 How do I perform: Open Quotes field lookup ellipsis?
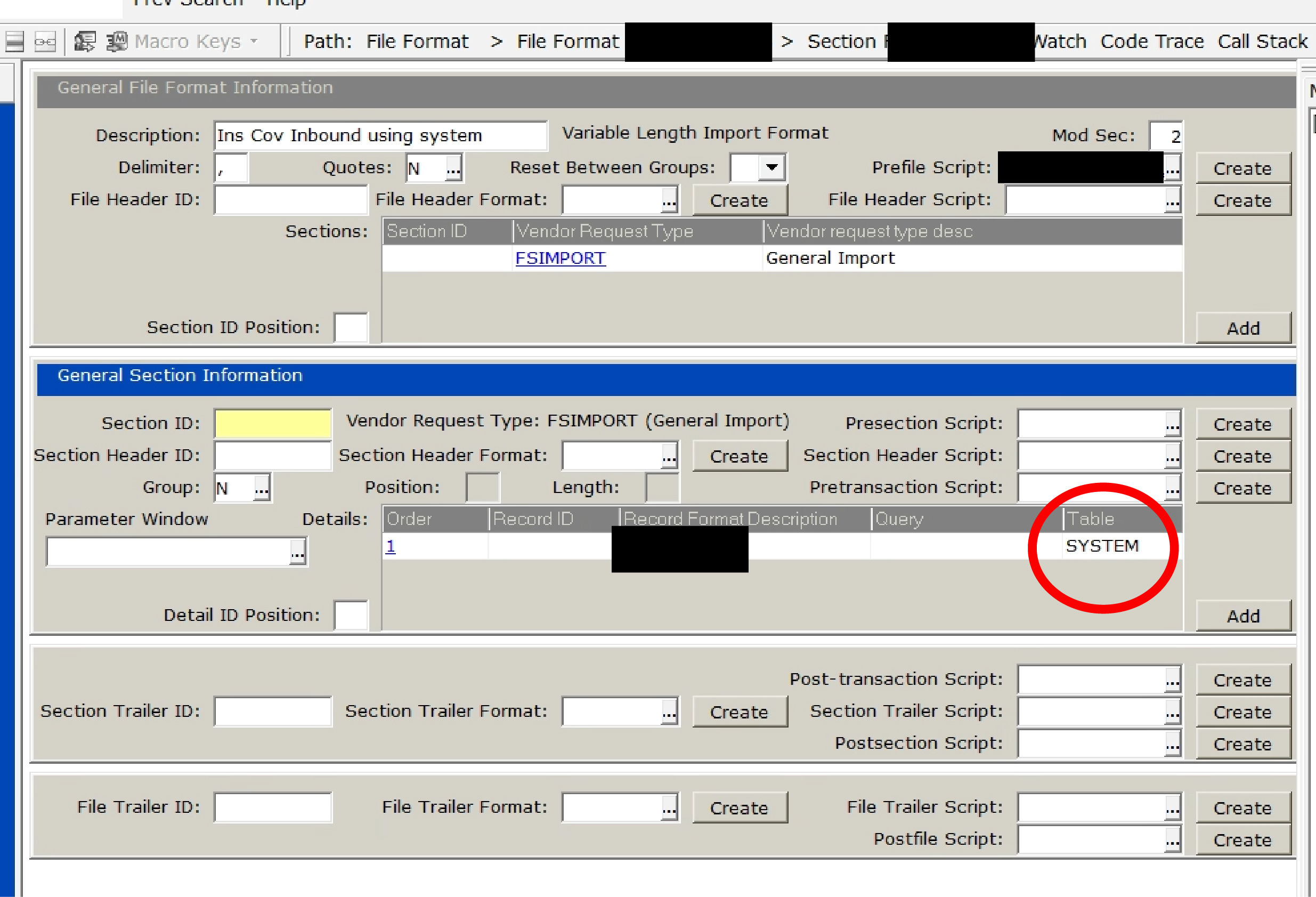click(453, 168)
